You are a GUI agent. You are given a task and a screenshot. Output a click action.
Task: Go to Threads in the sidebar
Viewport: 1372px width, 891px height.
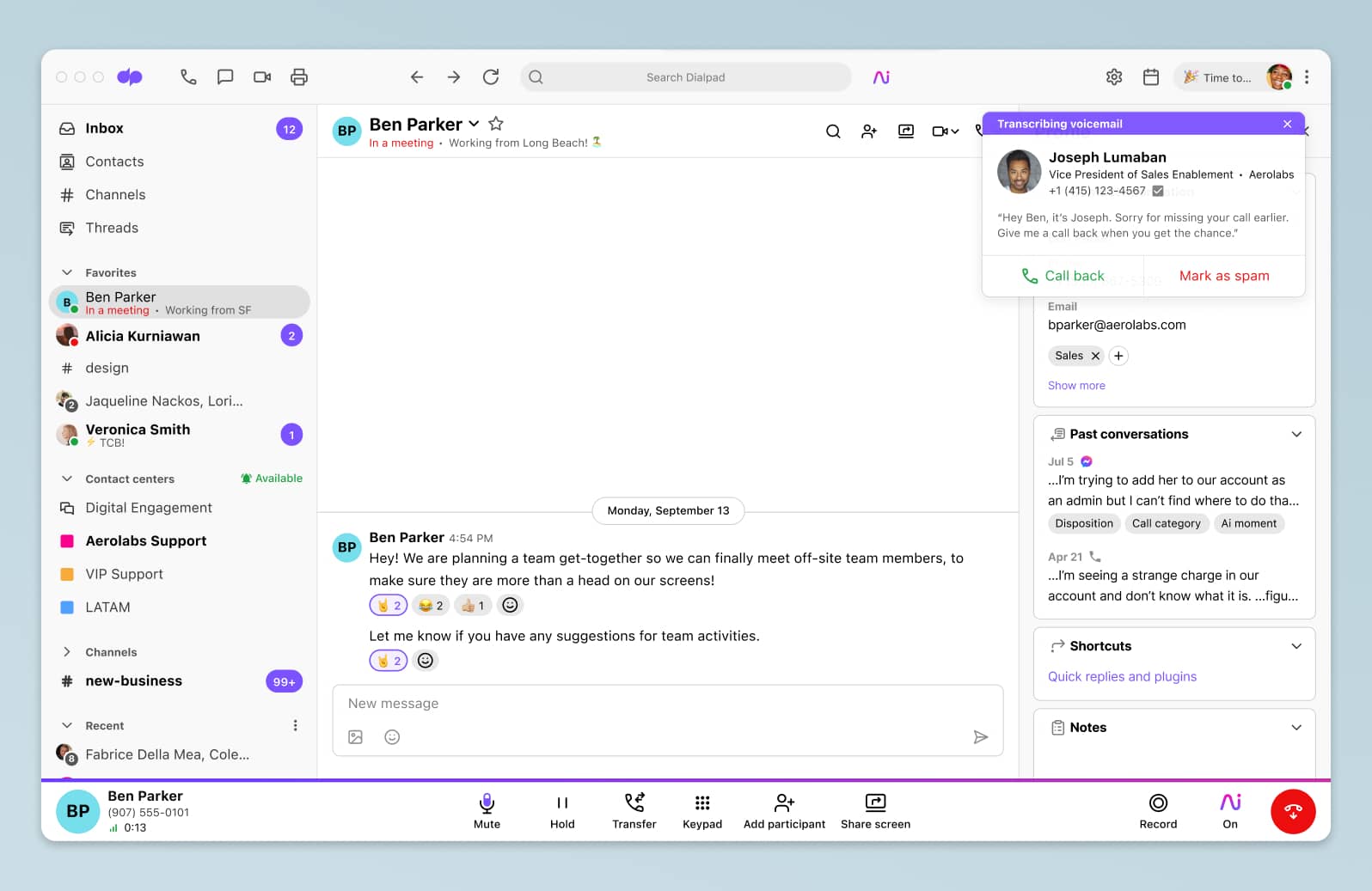pos(112,228)
